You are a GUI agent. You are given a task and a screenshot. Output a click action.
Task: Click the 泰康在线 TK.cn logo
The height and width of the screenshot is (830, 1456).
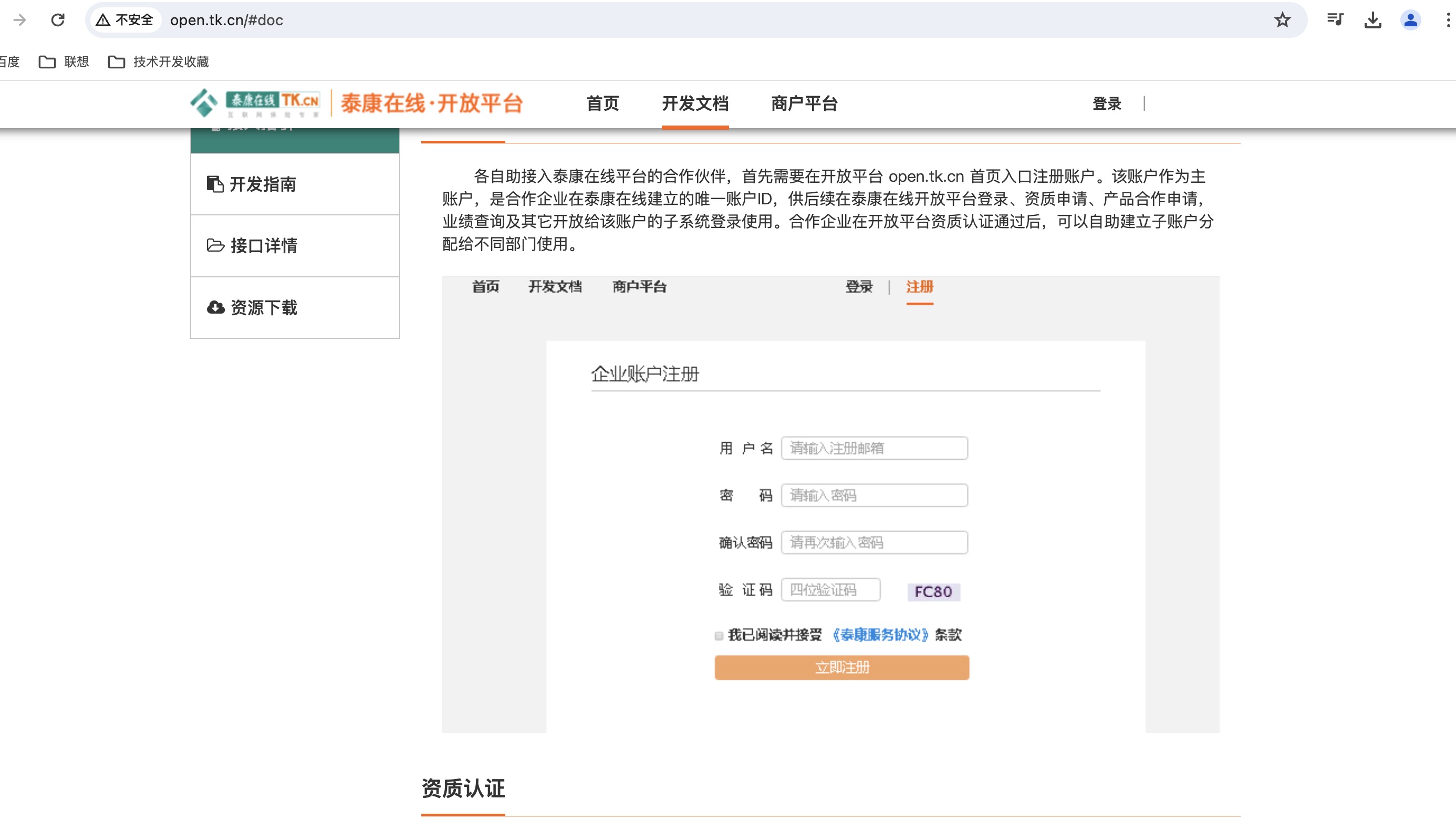click(255, 103)
